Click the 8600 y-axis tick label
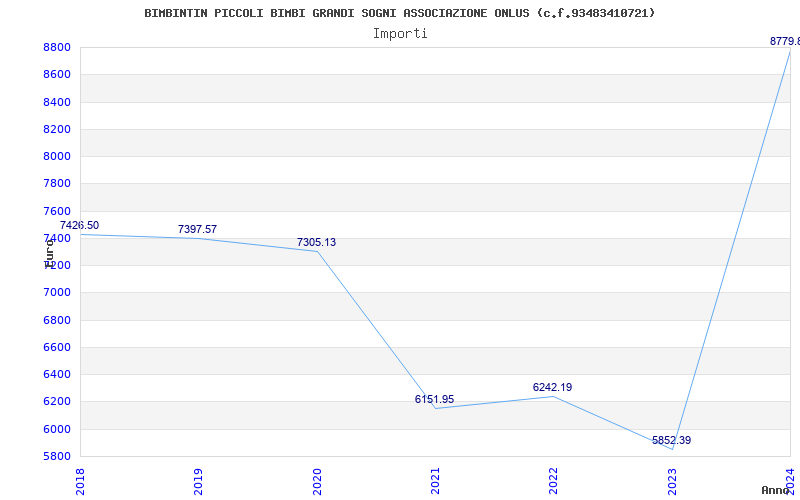 [57, 74]
